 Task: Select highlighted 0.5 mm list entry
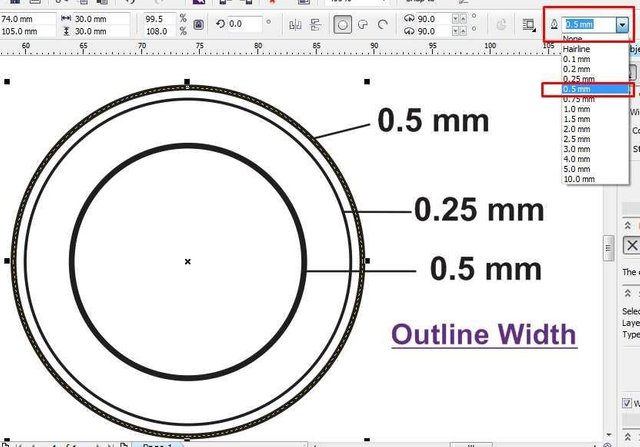click(594, 89)
